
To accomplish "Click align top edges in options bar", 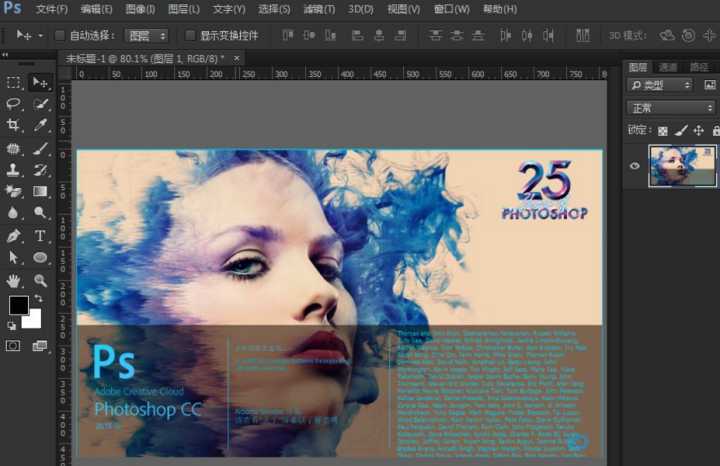I will pyautogui.click(x=288, y=35).
